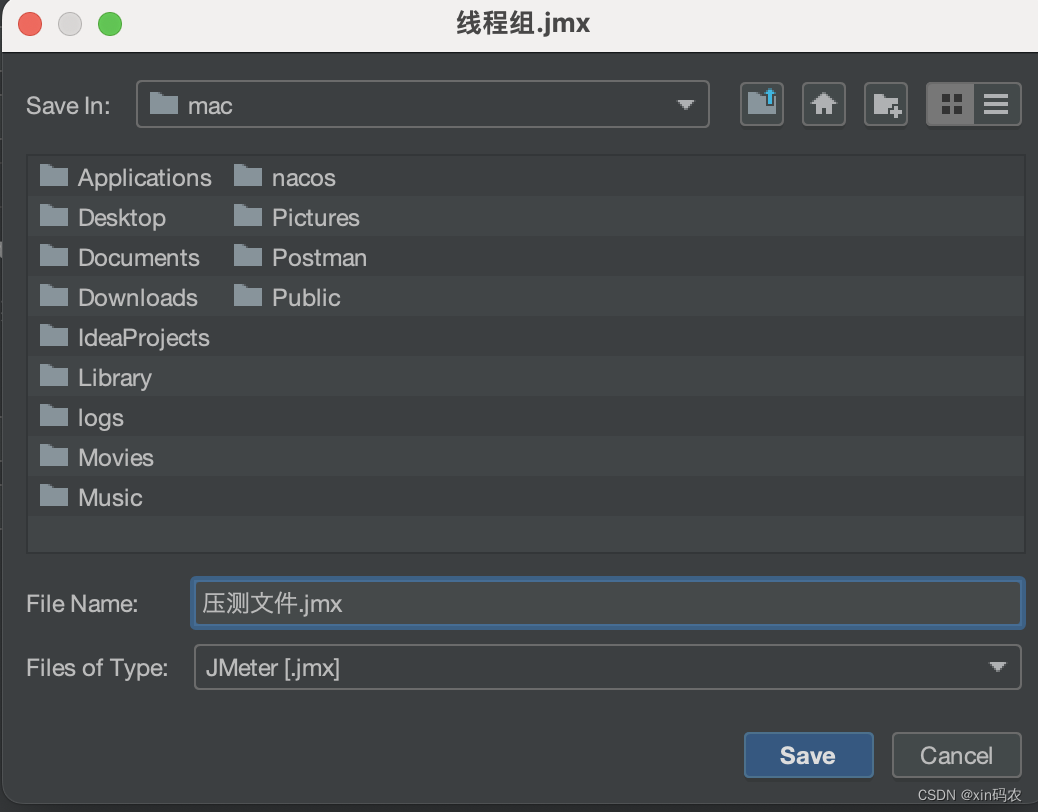This screenshot has width=1038, height=812.
Task: Open the nacos folder
Action: tap(302, 177)
